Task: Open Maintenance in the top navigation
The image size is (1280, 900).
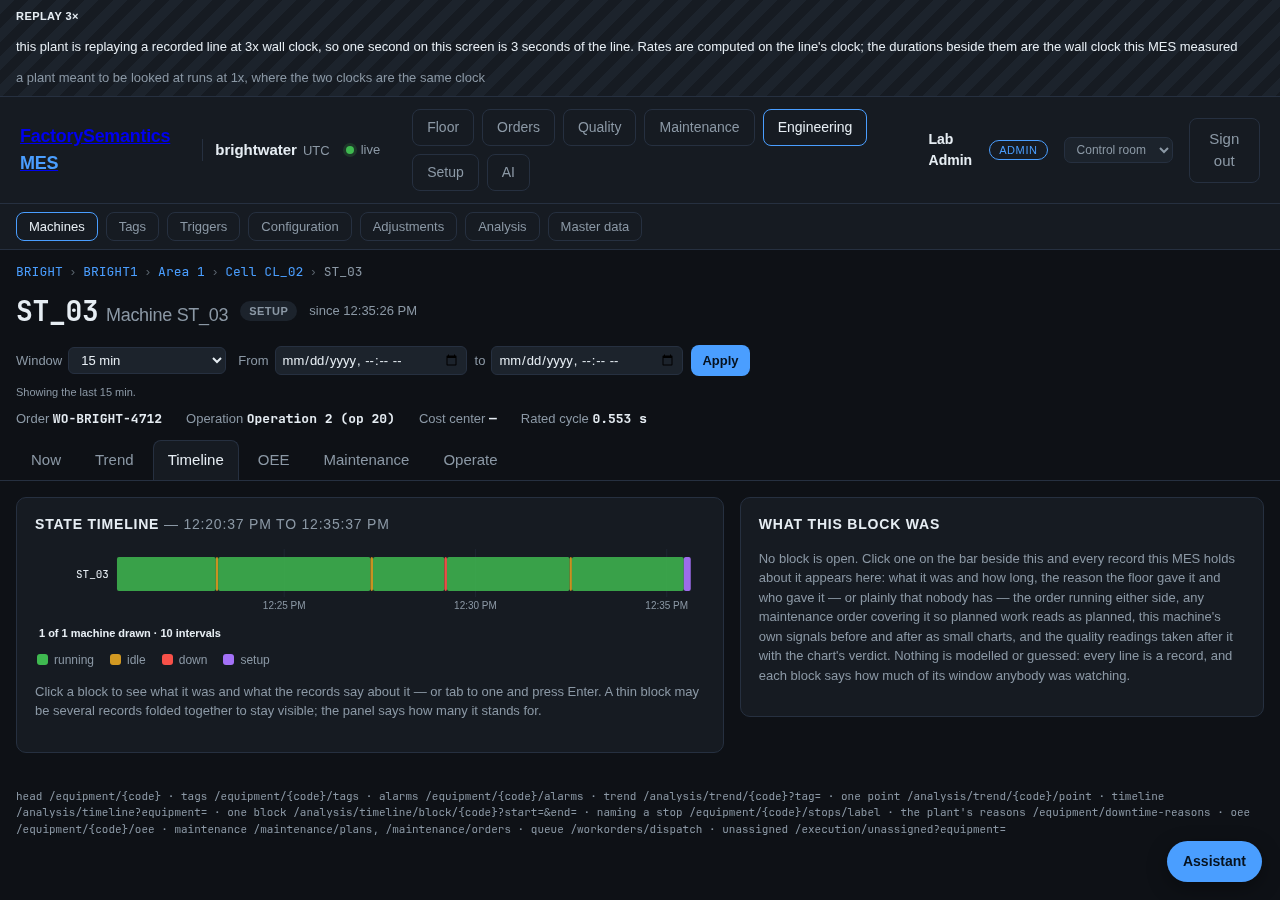Action: click(x=699, y=127)
